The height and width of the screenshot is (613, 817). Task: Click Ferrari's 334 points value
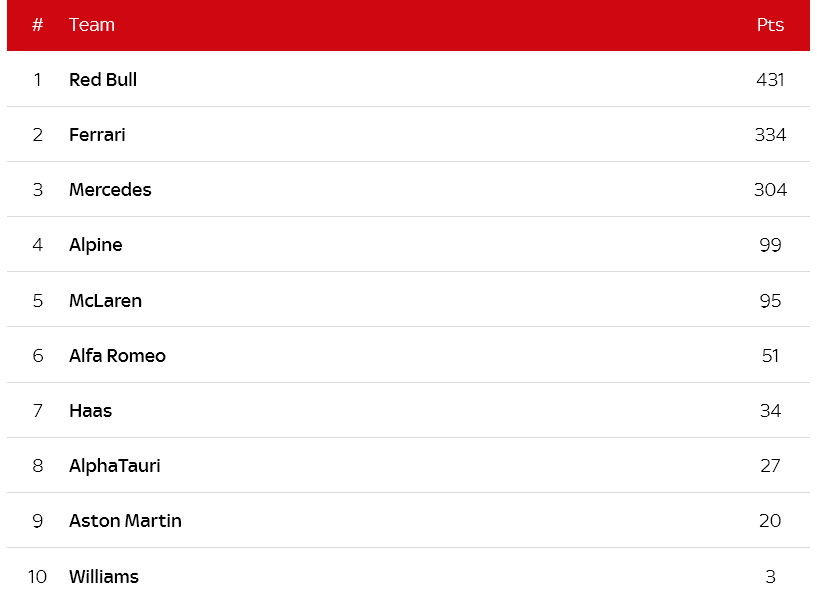pyautogui.click(x=770, y=134)
